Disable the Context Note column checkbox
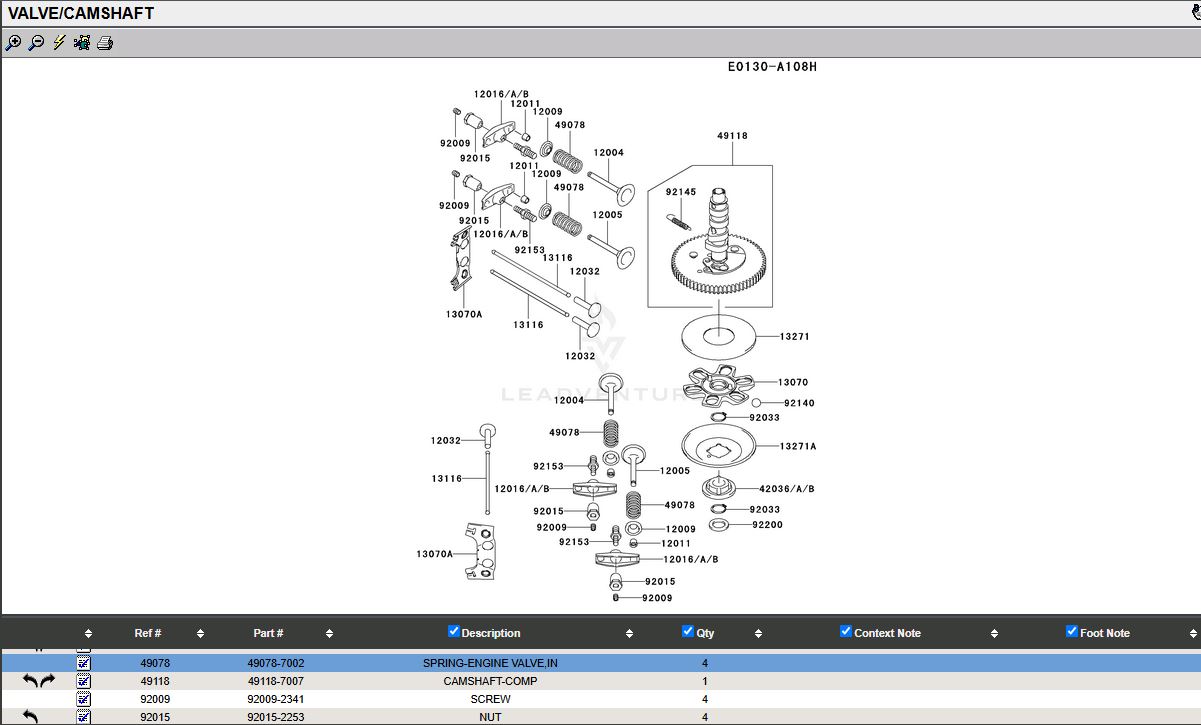The height and width of the screenshot is (725, 1201). [x=846, y=631]
